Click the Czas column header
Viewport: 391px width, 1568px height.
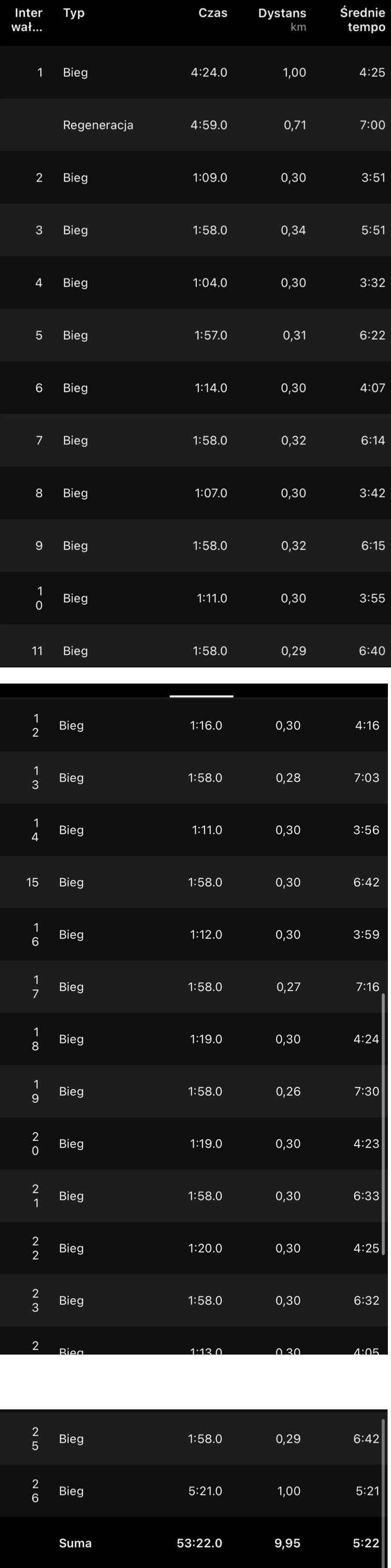(x=212, y=13)
